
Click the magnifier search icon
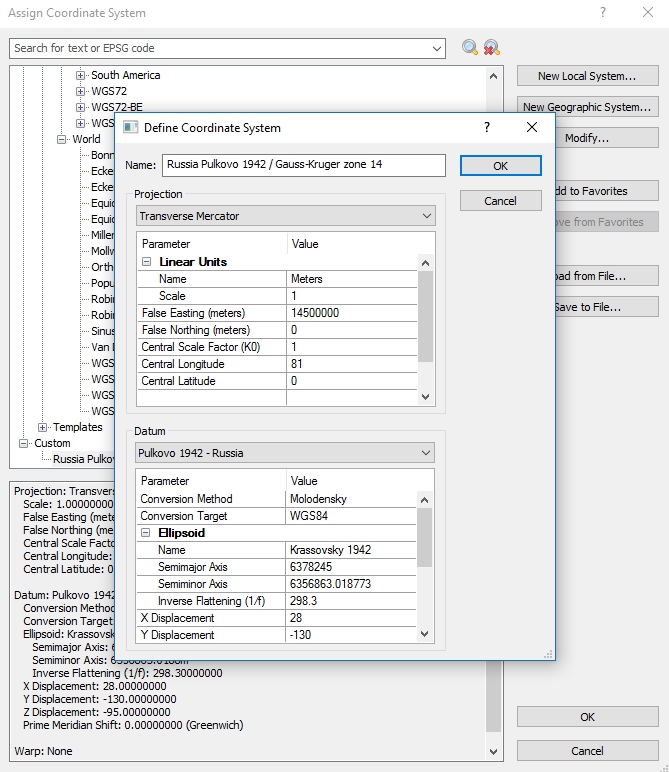click(470, 48)
